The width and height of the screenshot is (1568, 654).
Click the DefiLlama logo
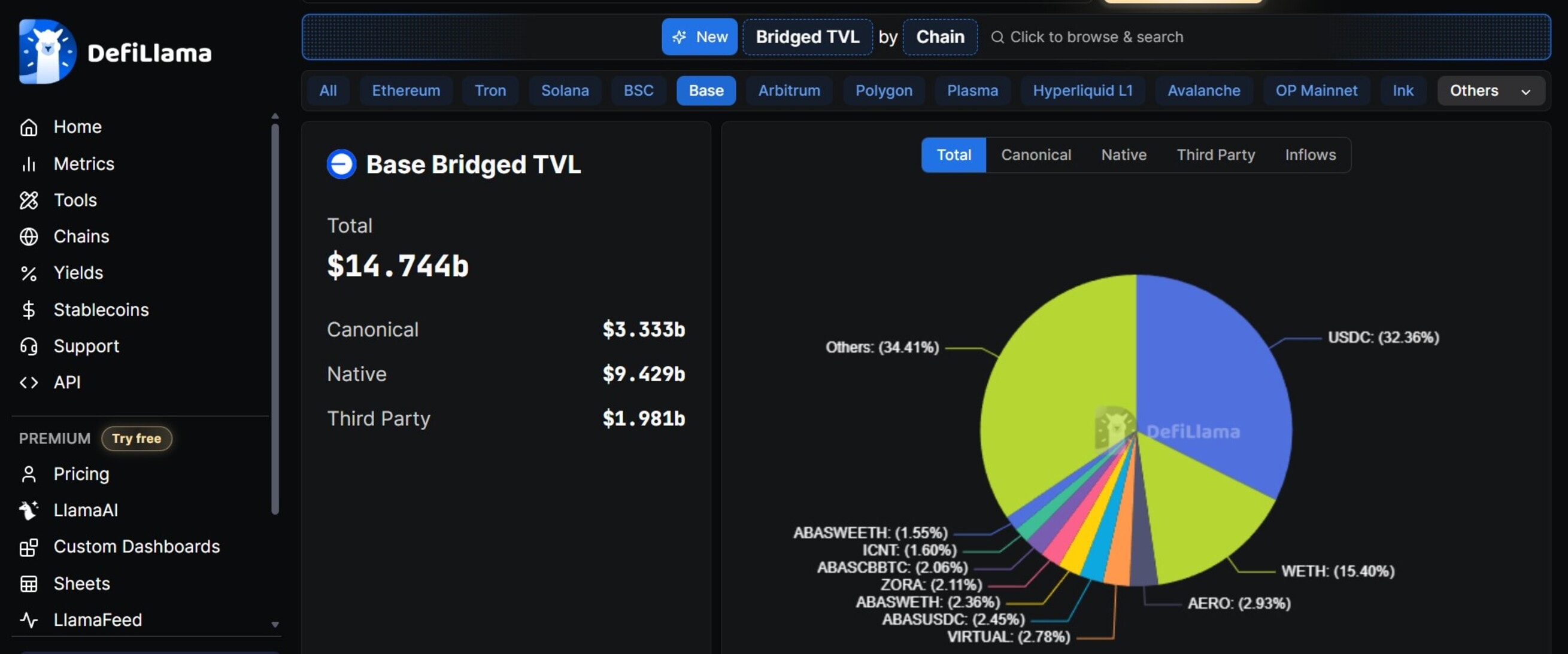114,51
